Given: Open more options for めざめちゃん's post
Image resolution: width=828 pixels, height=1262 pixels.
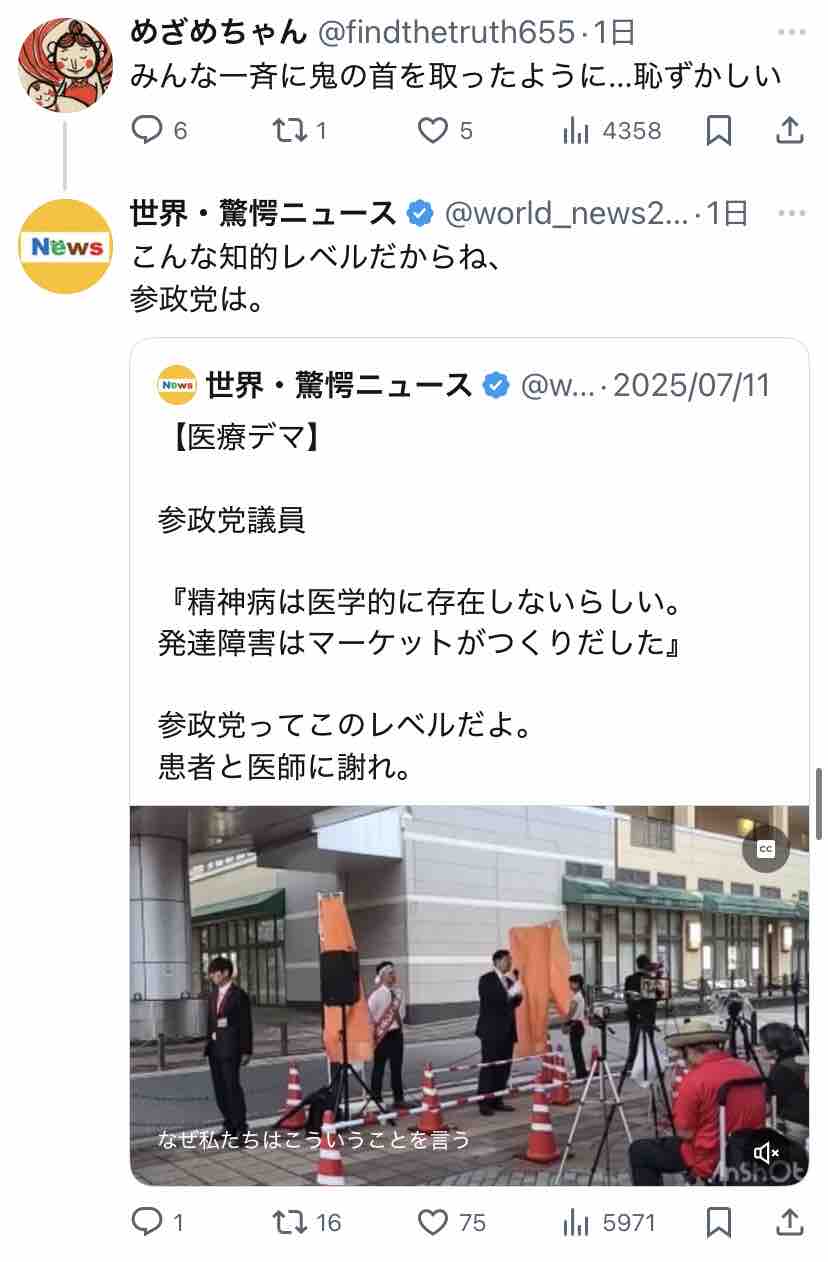Looking at the screenshot, I should coord(791,33).
